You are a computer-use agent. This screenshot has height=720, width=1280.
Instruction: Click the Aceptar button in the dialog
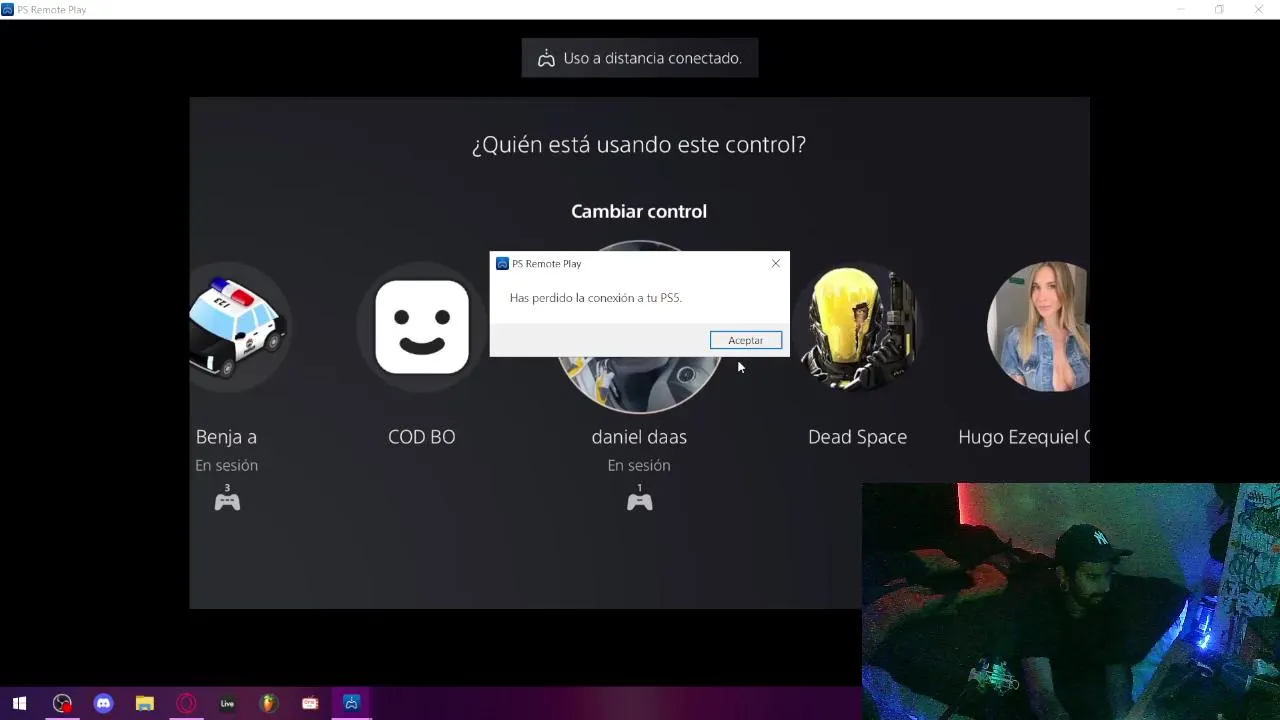[746, 340]
